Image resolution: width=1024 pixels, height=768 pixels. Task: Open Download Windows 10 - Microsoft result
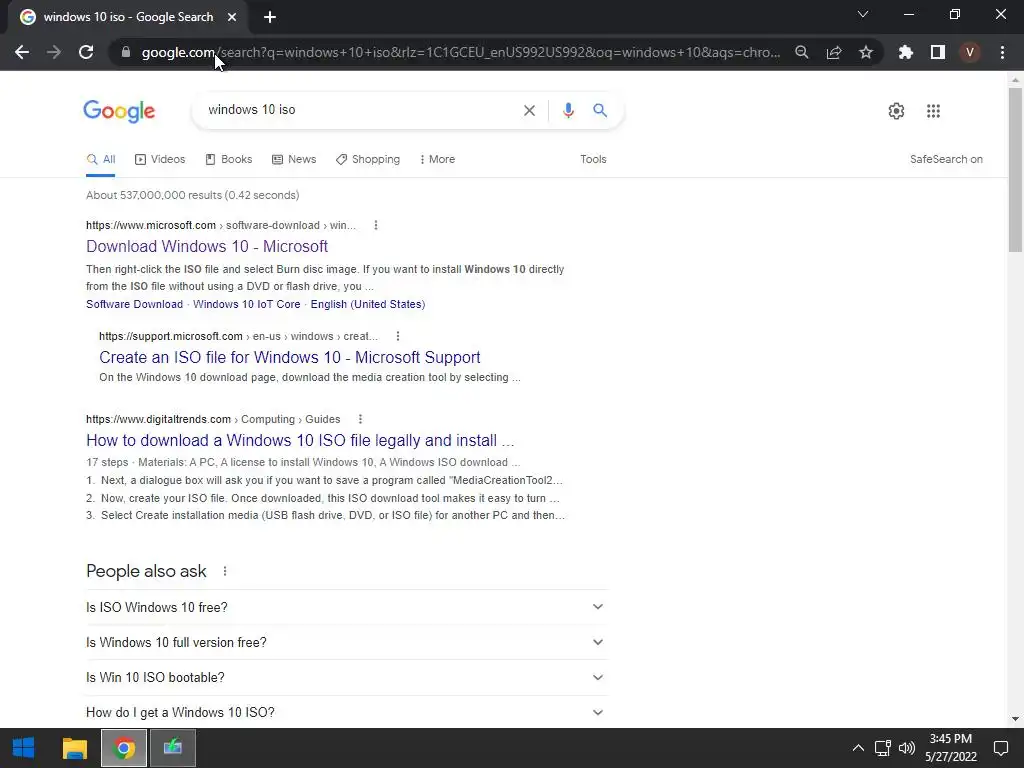tap(207, 246)
